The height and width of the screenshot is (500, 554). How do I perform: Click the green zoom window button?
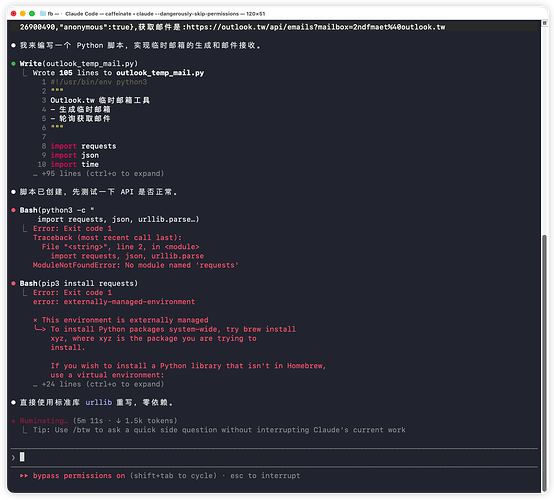pos(32,13)
